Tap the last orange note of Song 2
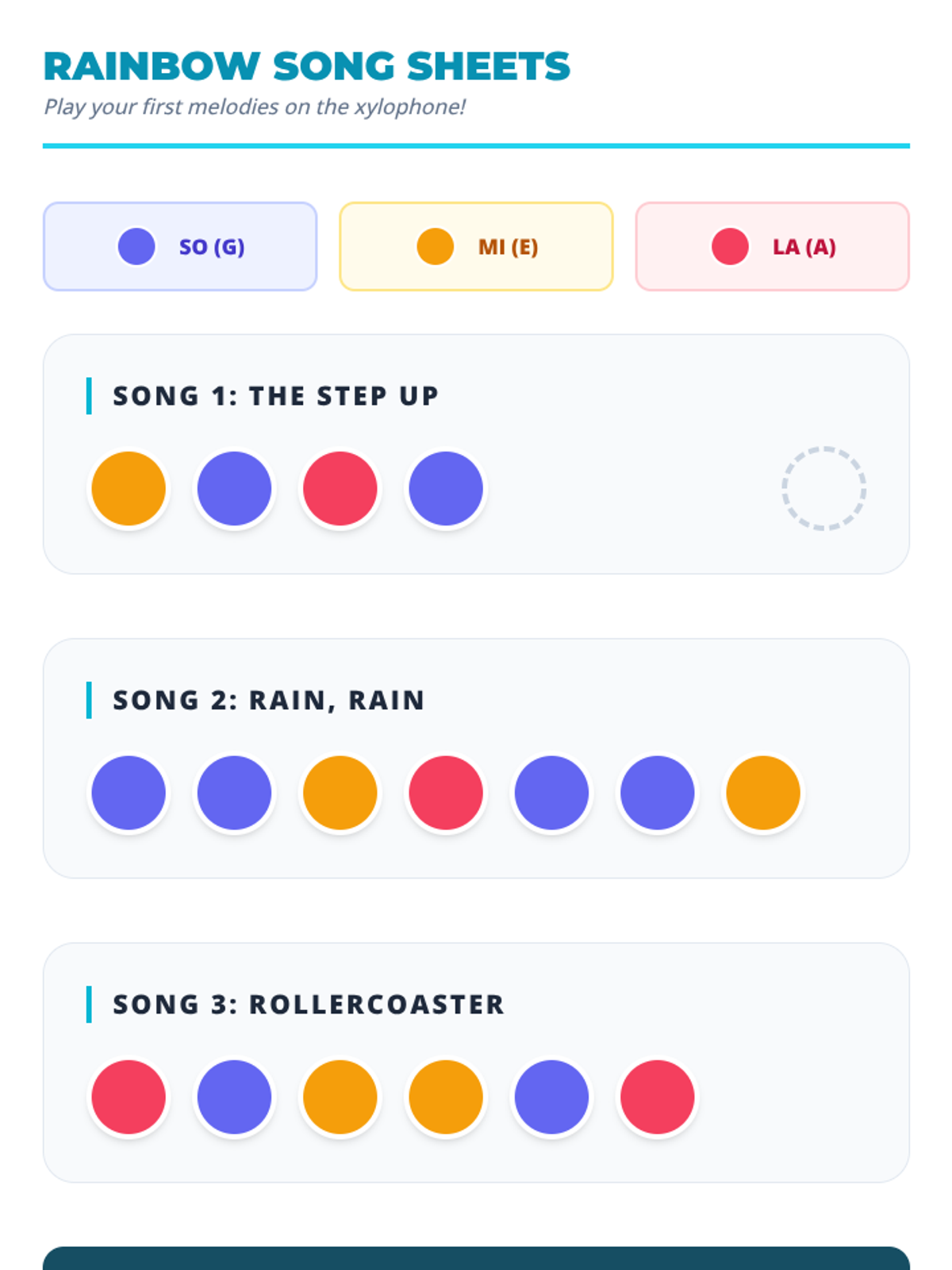Viewport: 952px width, 1270px height. point(763,792)
